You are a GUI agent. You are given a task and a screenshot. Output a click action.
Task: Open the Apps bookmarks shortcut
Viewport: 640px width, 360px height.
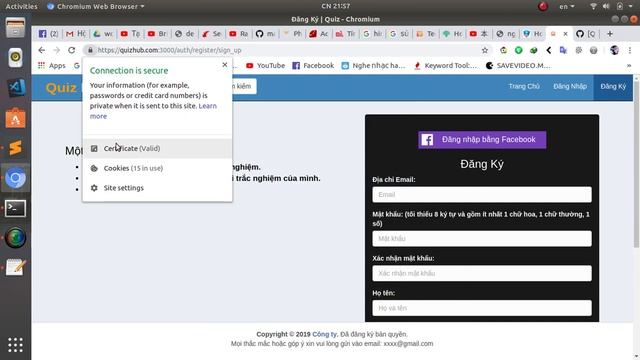coord(51,65)
